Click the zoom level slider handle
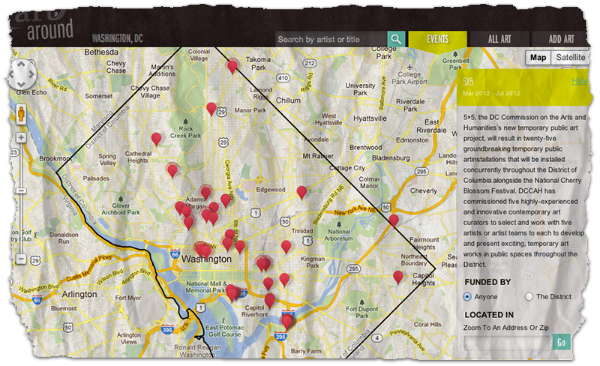This screenshot has height=366, width=600. [21, 190]
